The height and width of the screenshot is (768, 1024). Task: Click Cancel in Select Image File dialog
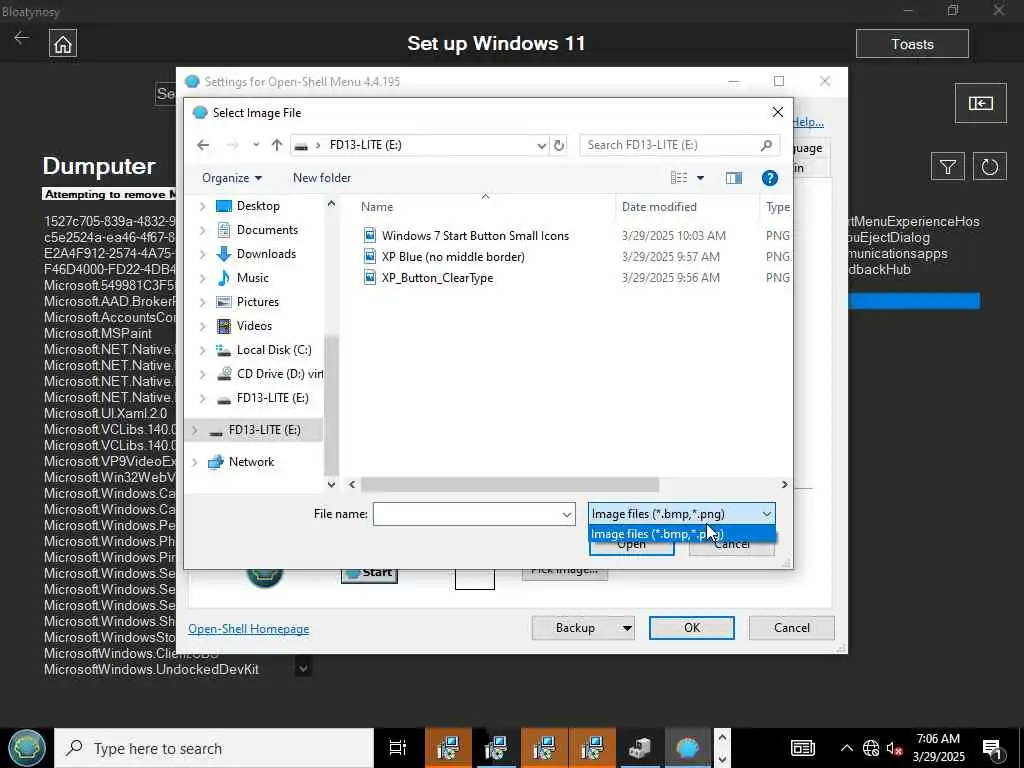pyautogui.click(x=732, y=545)
